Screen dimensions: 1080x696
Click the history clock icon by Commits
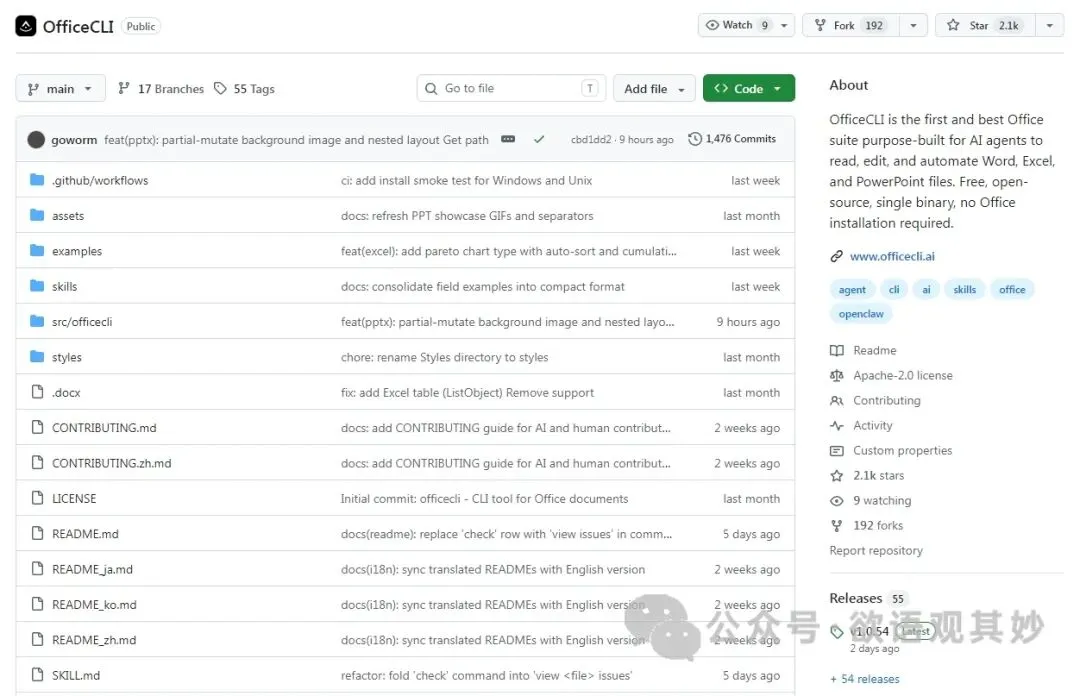pos(695,139)
